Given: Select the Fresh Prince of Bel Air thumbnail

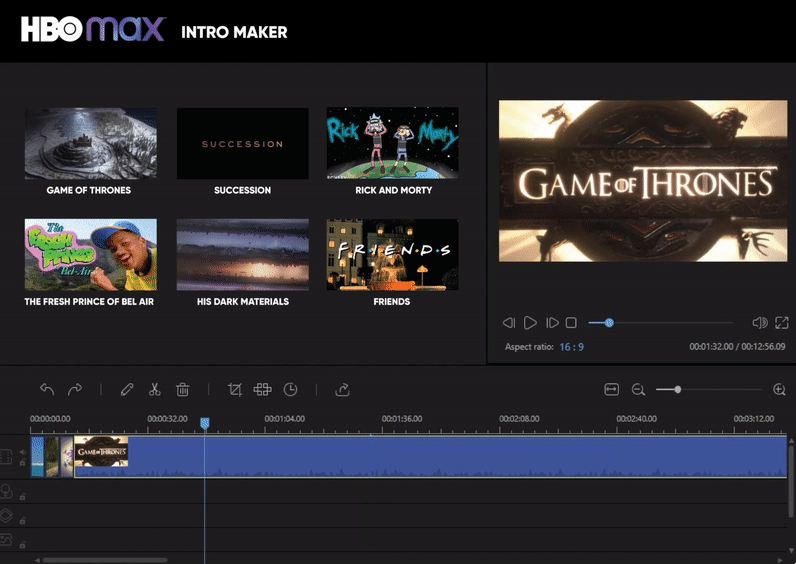Looking at the screenshot, I should tap(90, 254).
